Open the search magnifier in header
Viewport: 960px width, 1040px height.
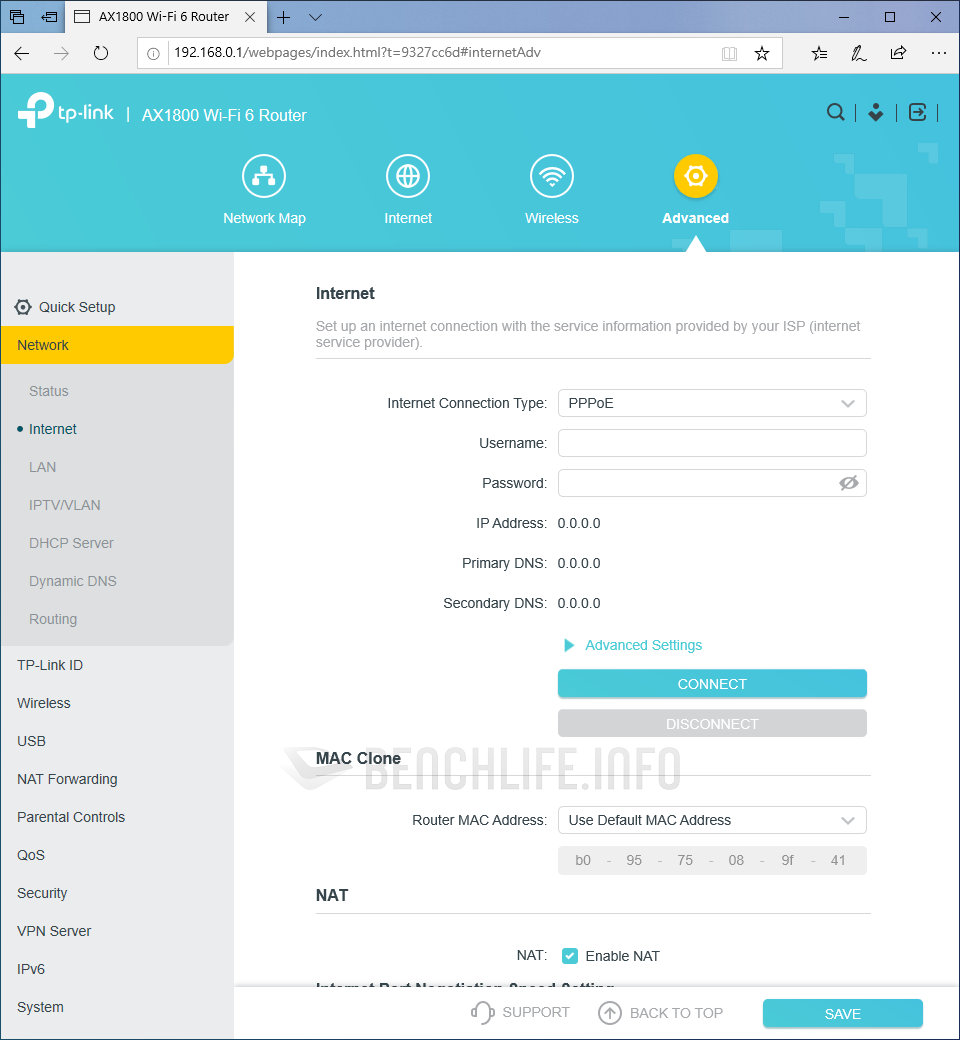[x=835, y=112]
